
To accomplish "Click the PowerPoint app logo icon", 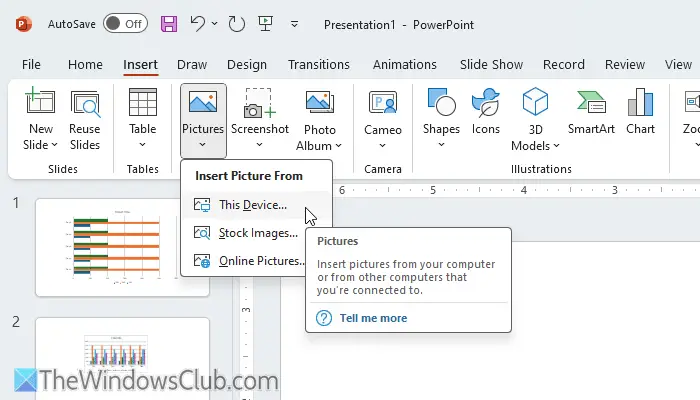I will click(x=23, y=24).
